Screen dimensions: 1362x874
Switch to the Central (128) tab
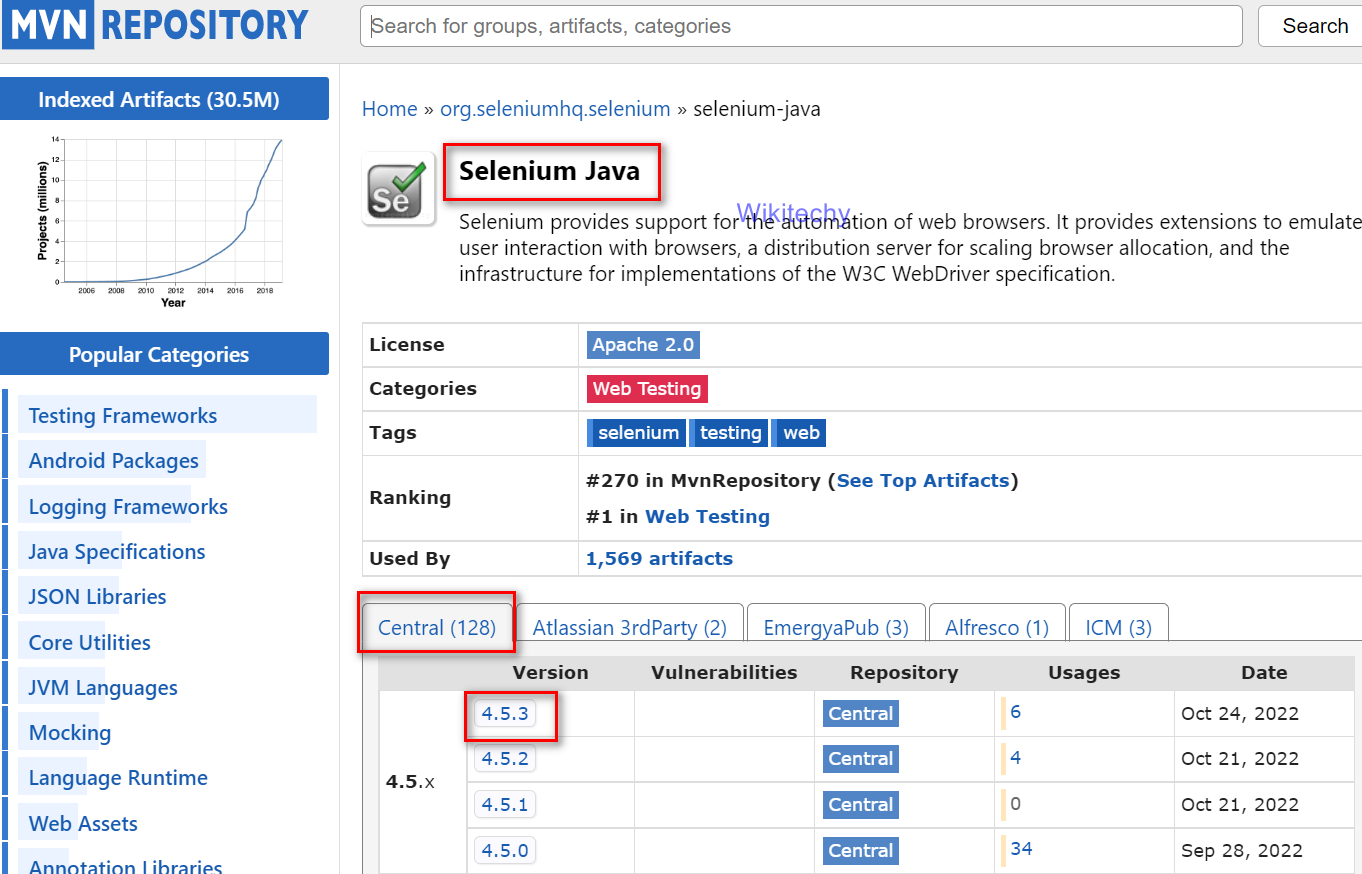tap(437, 627)
